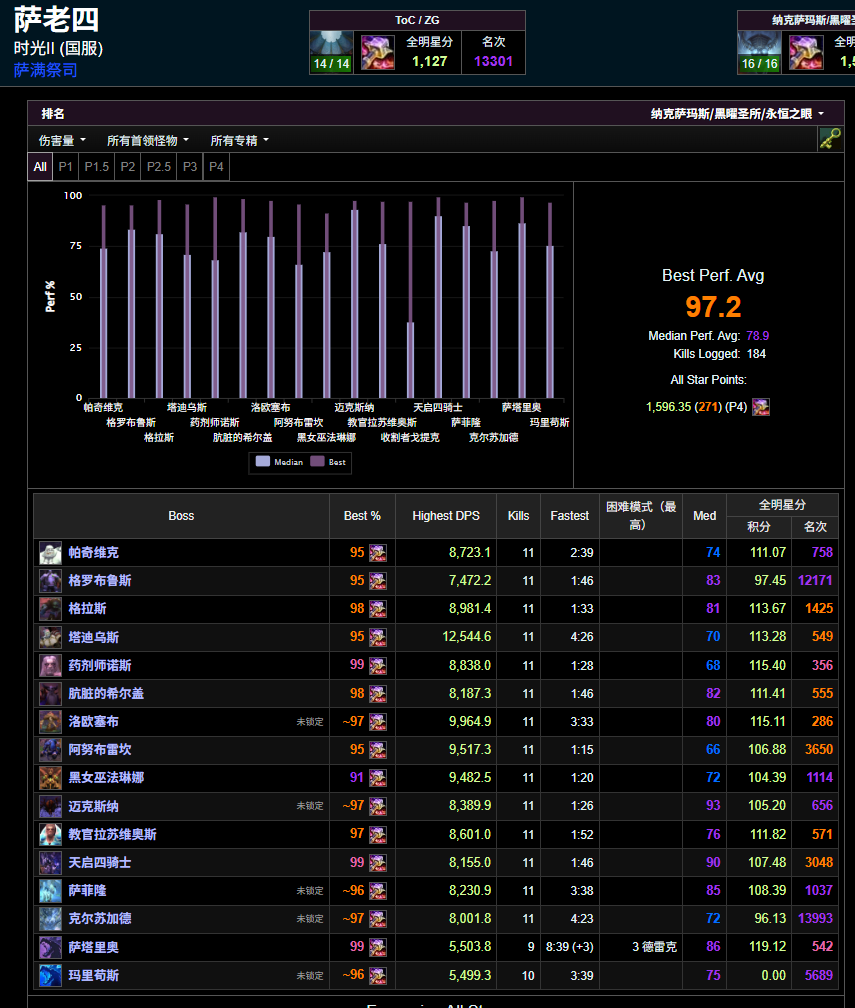Open the 伤害量 metric dropdown

[62, 140]
